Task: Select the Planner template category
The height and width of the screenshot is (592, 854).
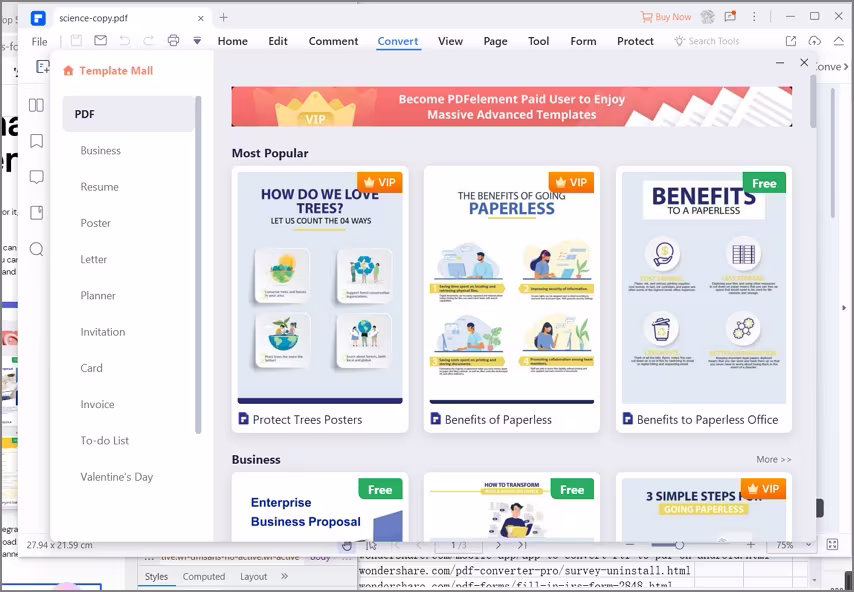Action: coord(98,295)
